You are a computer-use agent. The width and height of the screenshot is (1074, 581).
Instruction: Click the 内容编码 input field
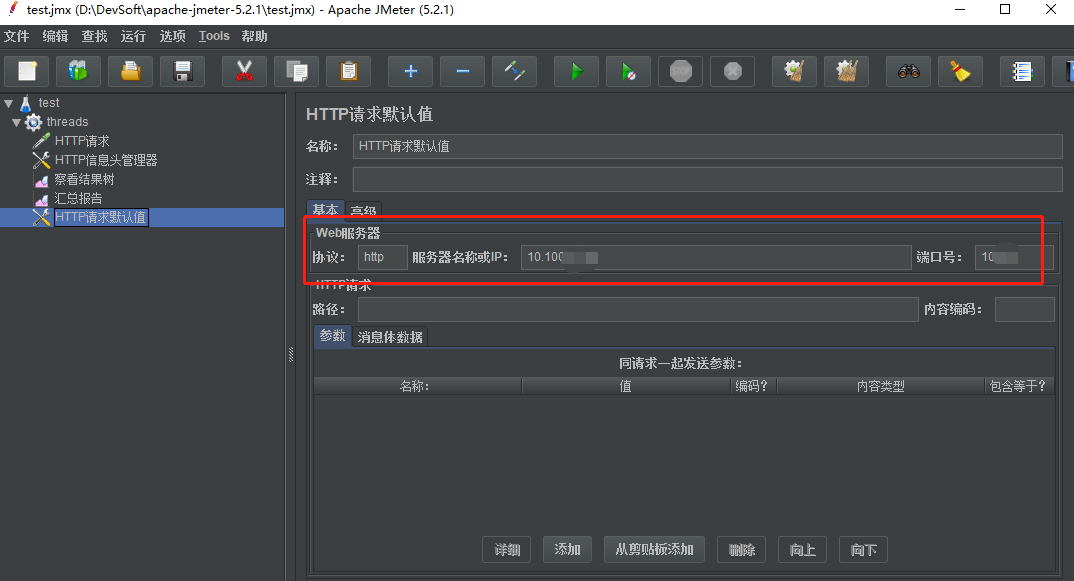tap(1024, 309)
